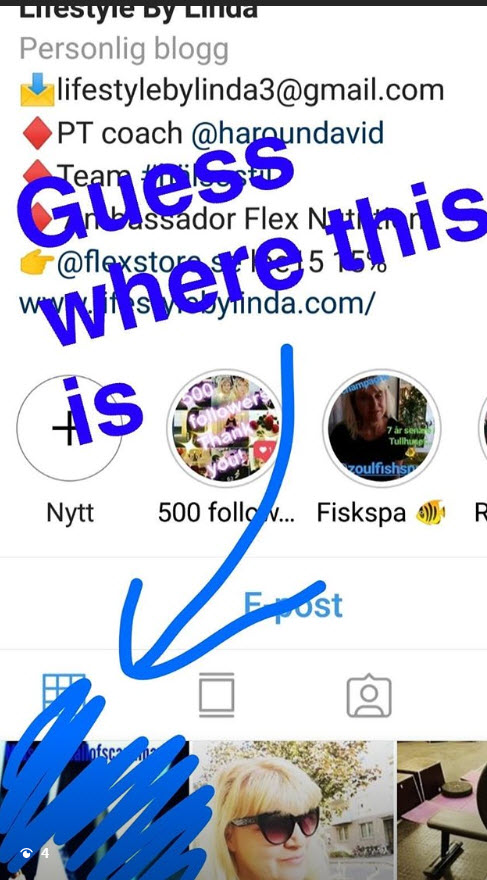Tap the pointing hand emoji before @flexstore
This screenshot has height=880, width=487.
37,263
